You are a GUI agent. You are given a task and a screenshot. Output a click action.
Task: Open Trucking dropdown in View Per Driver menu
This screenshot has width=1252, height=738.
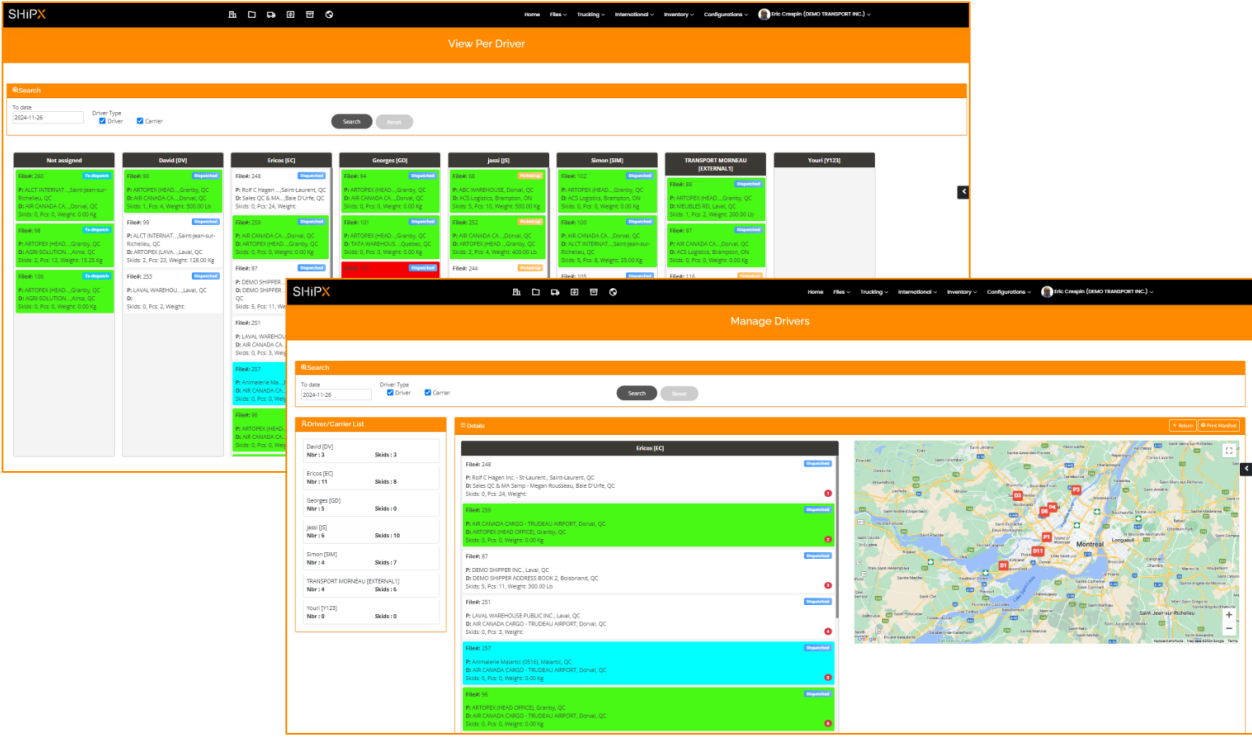click(x=590, y=15)
